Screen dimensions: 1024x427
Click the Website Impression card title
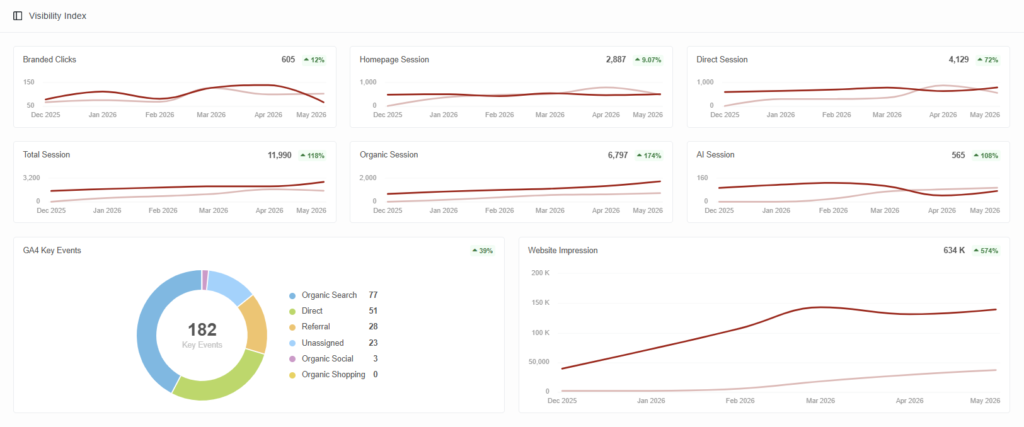click(x=563, y=250)
